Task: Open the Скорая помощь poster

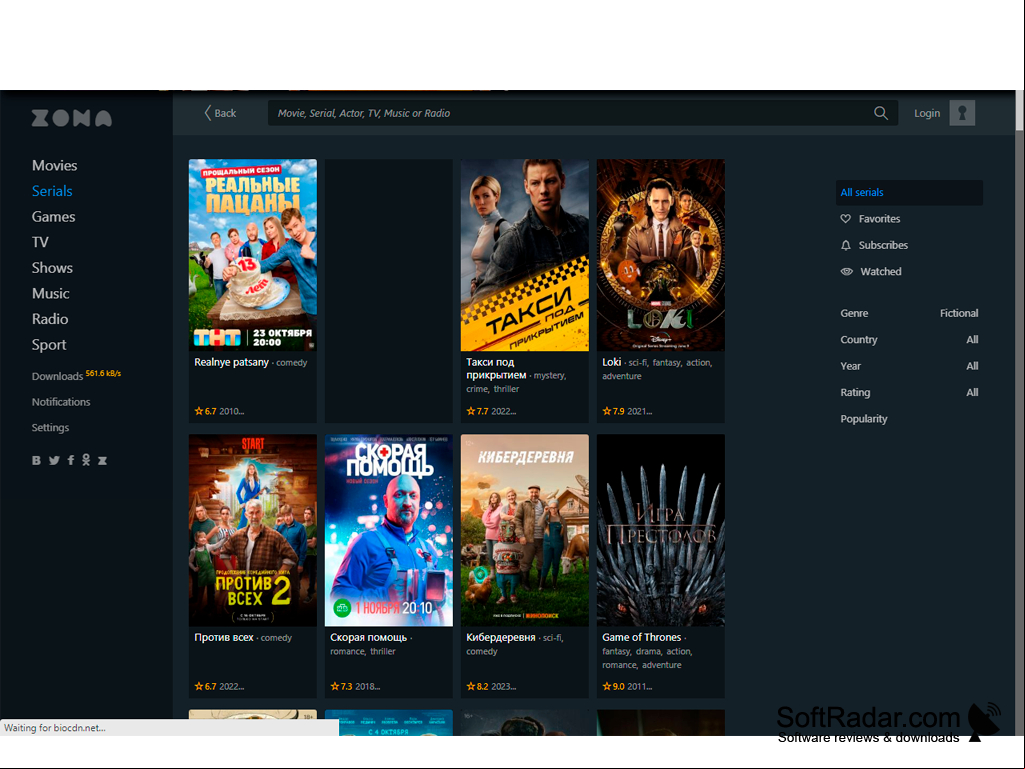Action: [x=389, y=530]
